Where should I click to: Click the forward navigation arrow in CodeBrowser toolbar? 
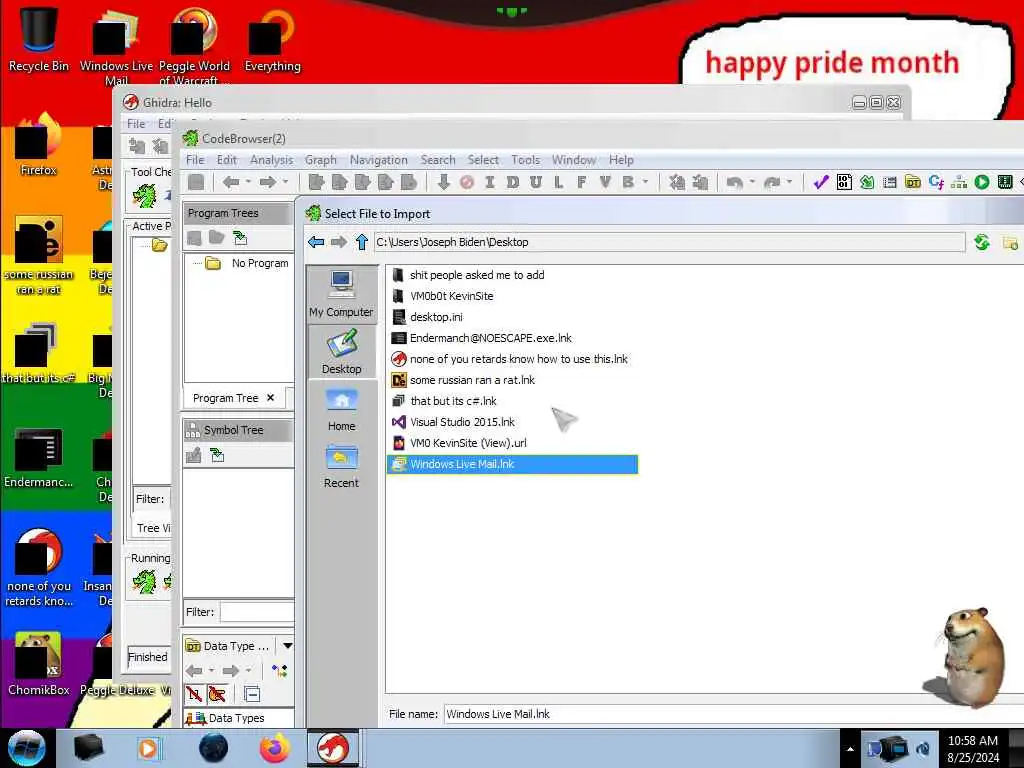(268, 182)
